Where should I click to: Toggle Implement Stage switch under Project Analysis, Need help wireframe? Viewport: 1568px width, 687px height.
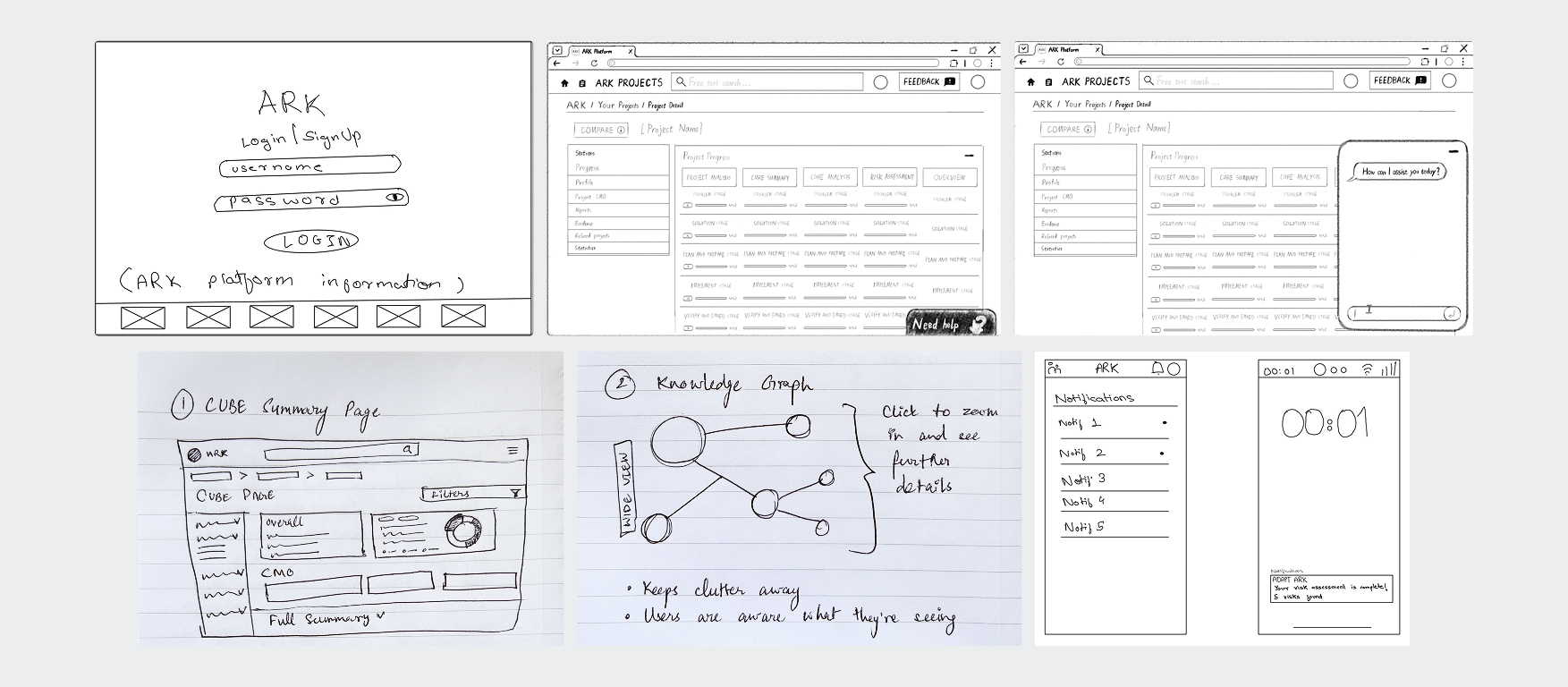coord(688,297)
